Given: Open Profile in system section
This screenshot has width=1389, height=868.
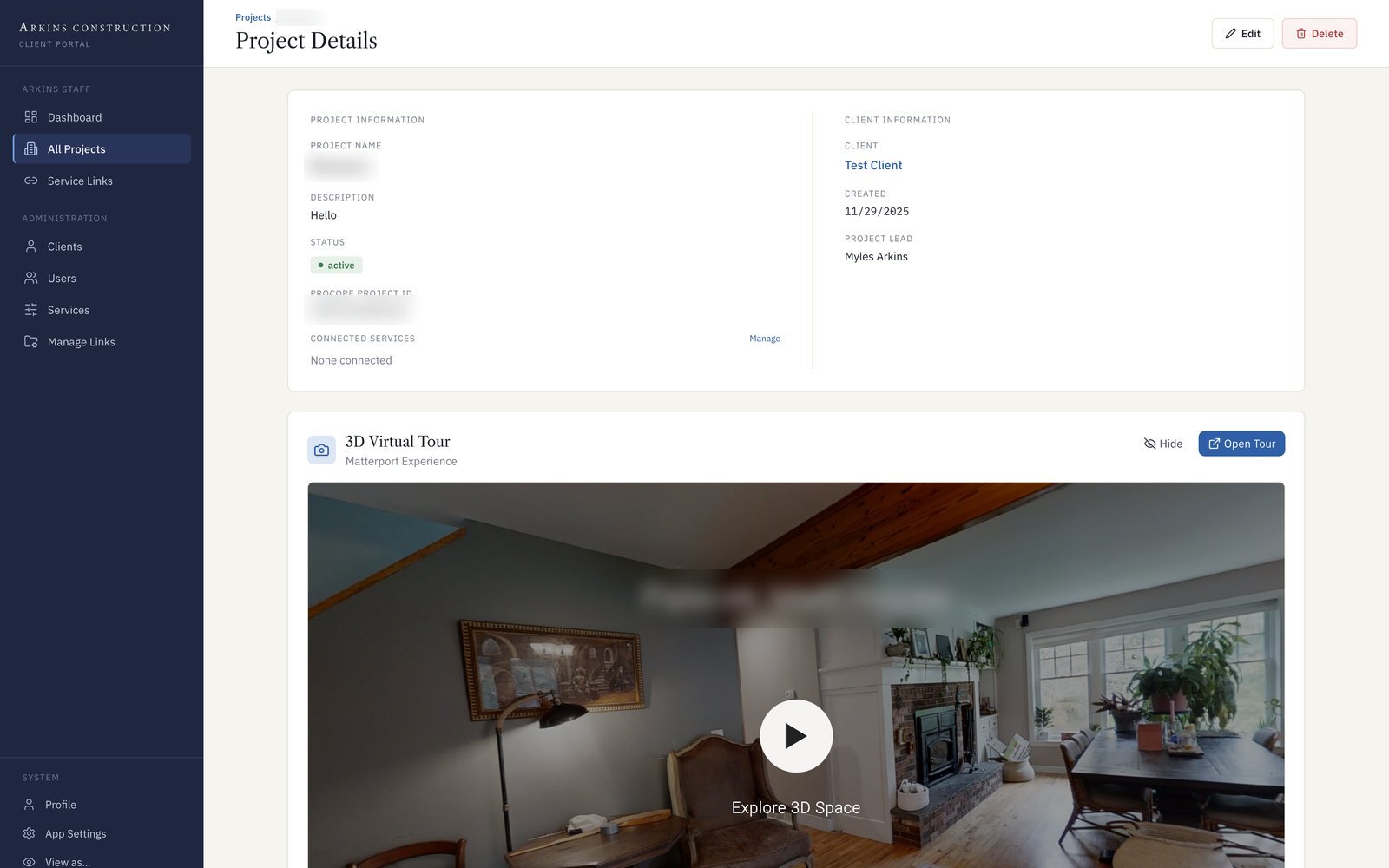Looking at the screenshot, I should 102,805.
